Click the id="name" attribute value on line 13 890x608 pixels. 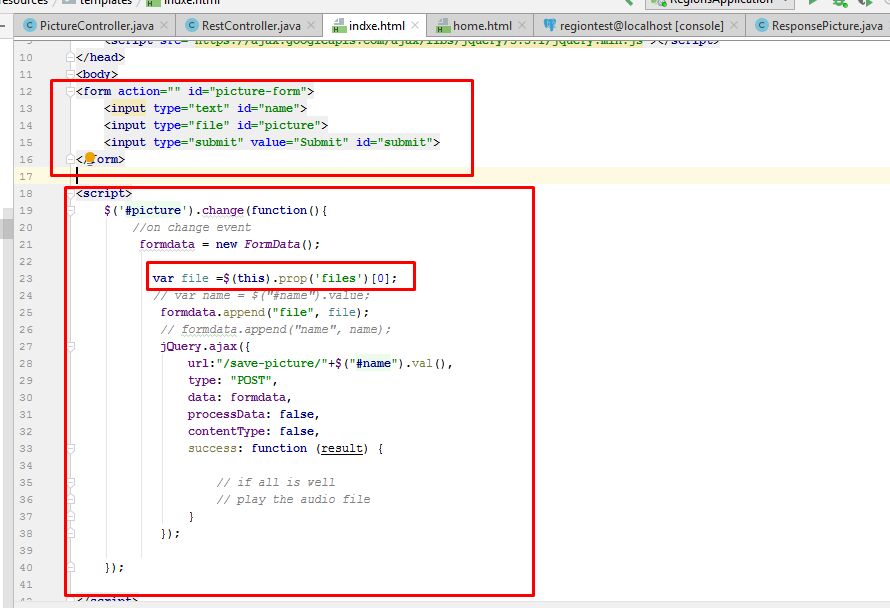[268, 108]
